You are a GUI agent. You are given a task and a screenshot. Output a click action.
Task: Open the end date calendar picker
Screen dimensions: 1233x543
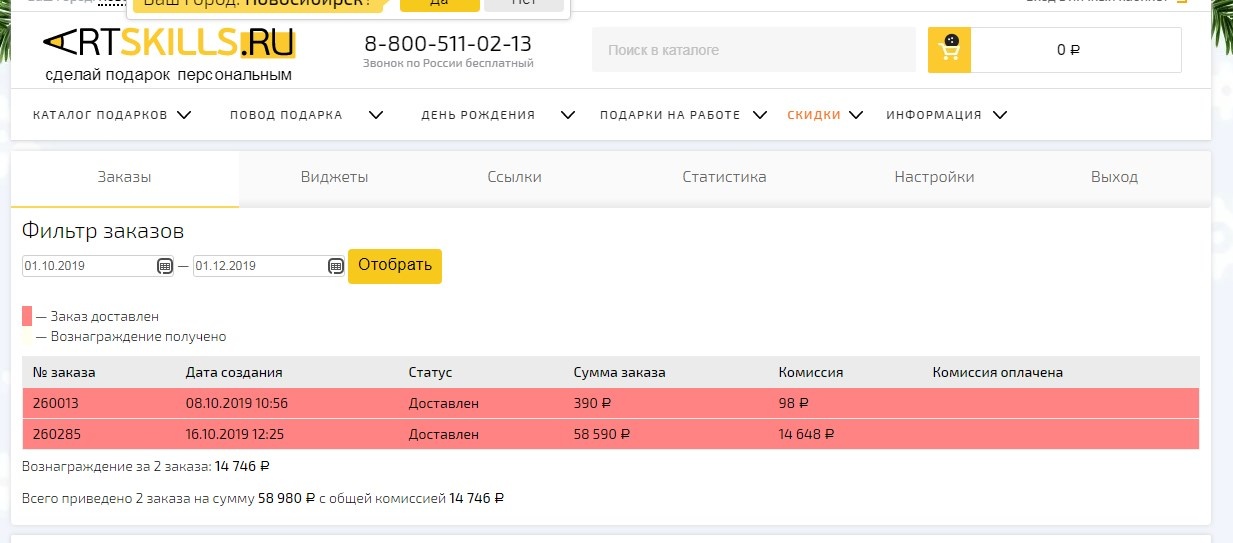pyautogui.click(x=336, y=266)
